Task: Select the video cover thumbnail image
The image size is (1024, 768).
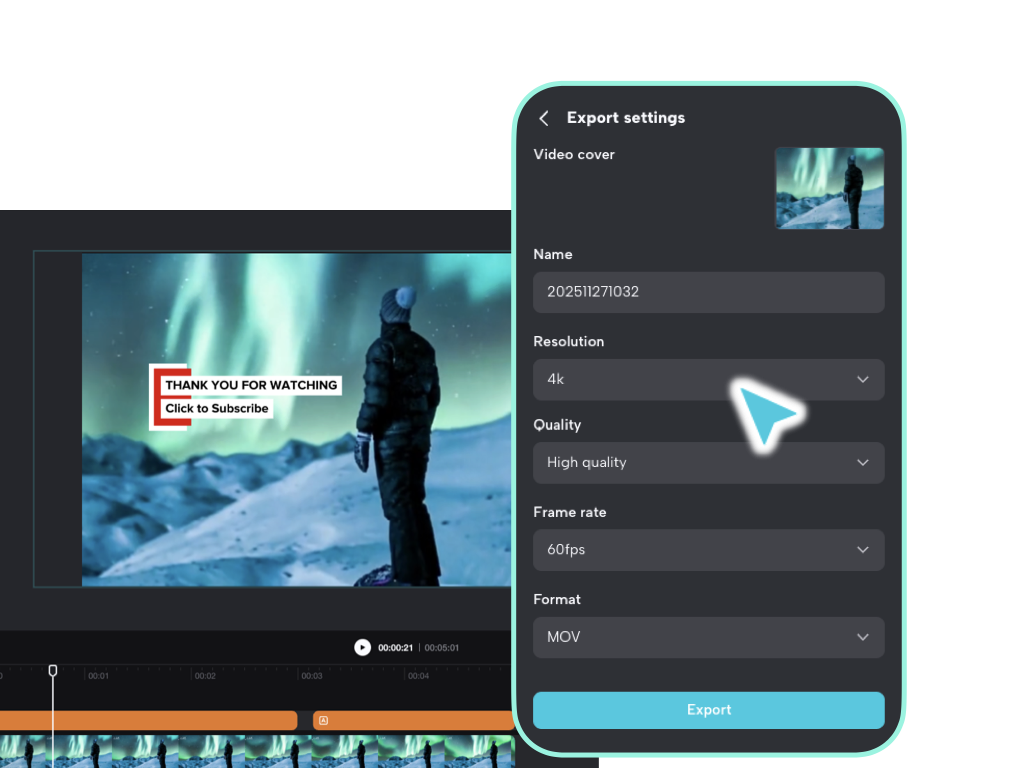Action: 829,188
